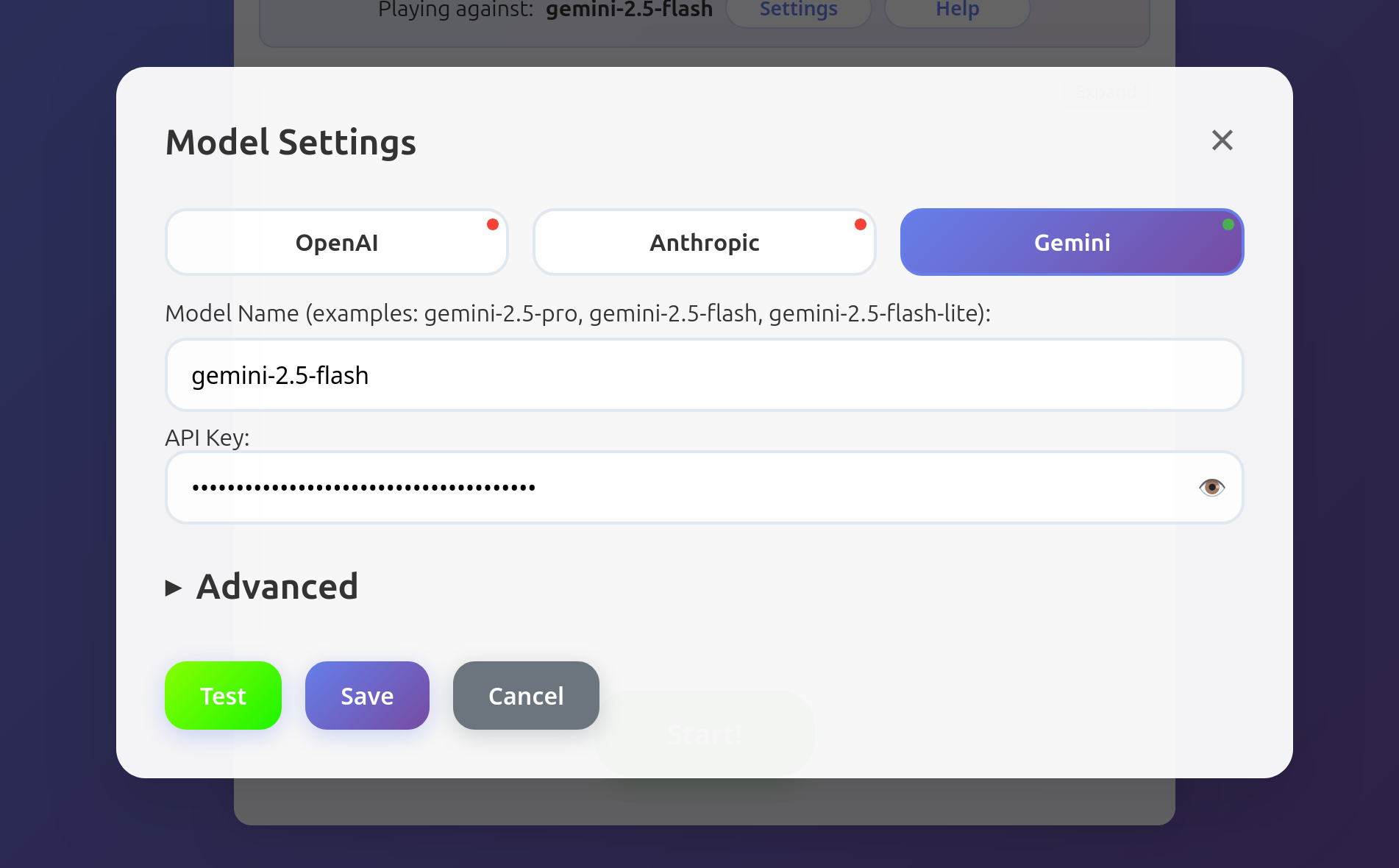The image size is (1399, 868).
Task: Click the red status dot on OpenAI
Action: coord(493,224)
